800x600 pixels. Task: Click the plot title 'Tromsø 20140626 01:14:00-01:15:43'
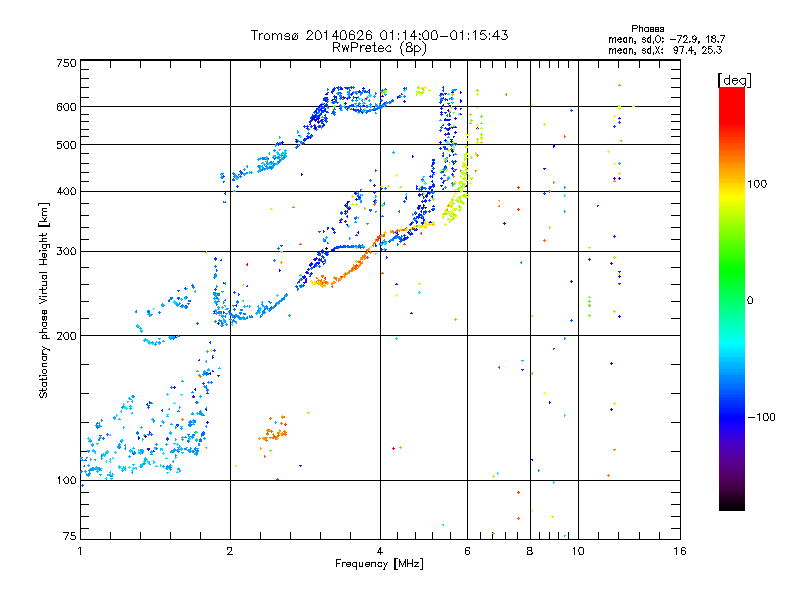(x=379, y=35)
